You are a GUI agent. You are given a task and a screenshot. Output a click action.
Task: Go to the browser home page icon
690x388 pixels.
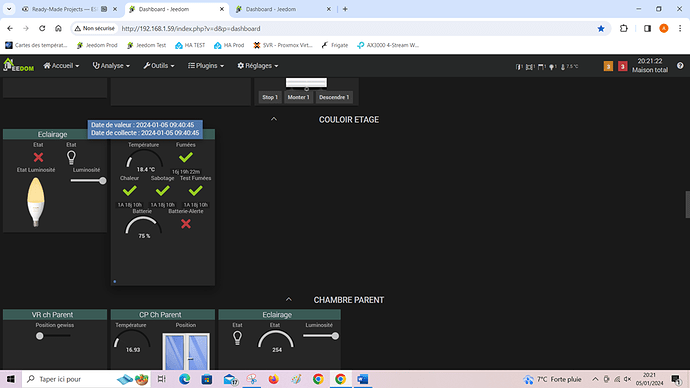58,29
